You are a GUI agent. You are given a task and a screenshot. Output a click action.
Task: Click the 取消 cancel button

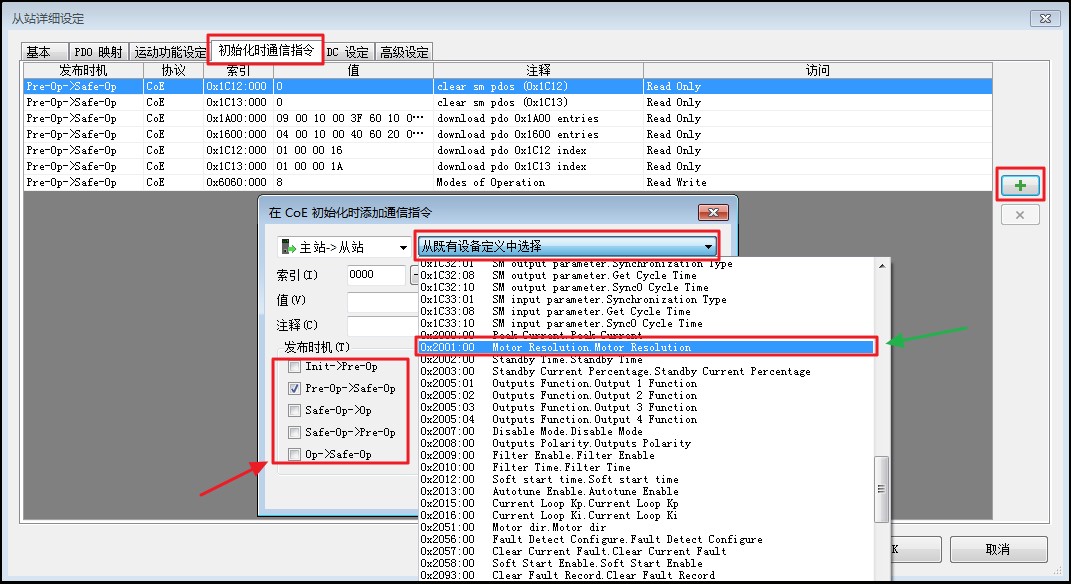pyautogui.click(x=998, y=549)
